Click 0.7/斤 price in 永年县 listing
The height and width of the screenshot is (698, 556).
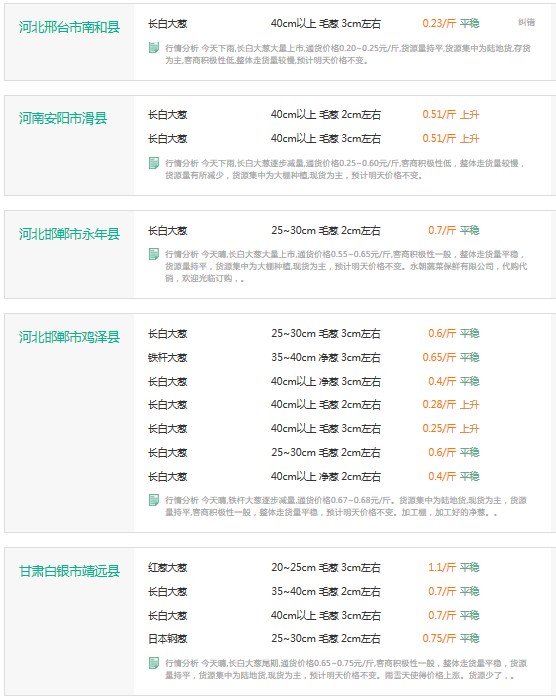point(442,231)
